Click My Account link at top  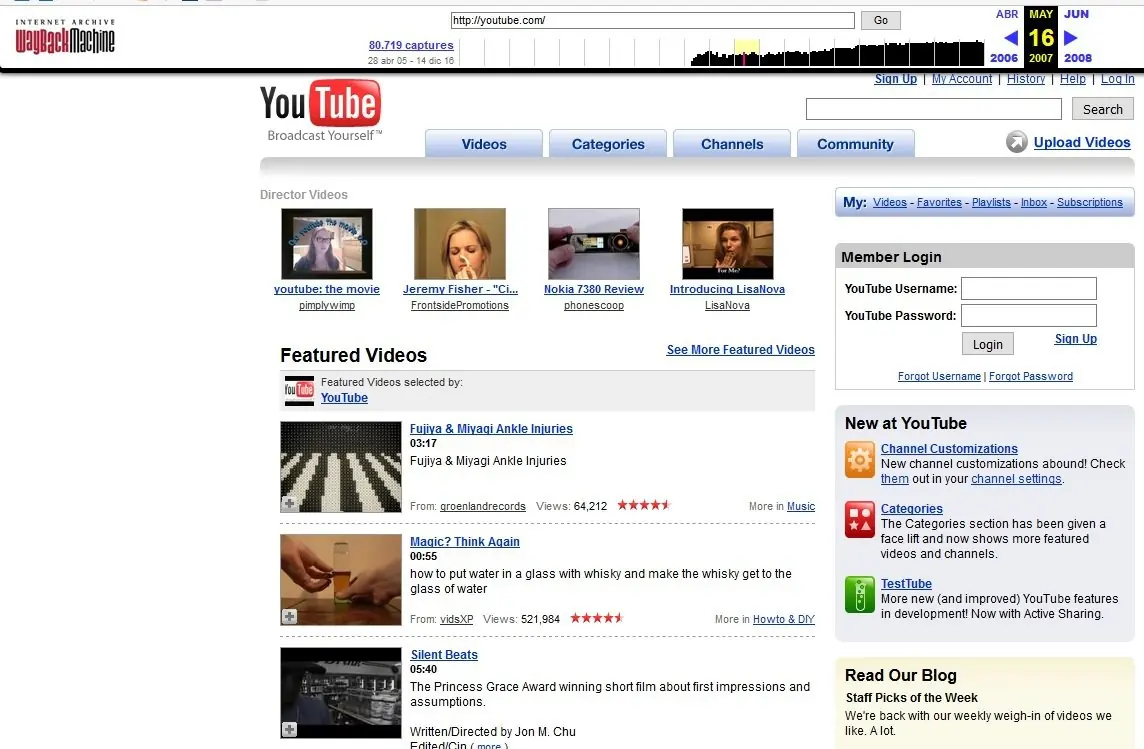tap(962, 79)
